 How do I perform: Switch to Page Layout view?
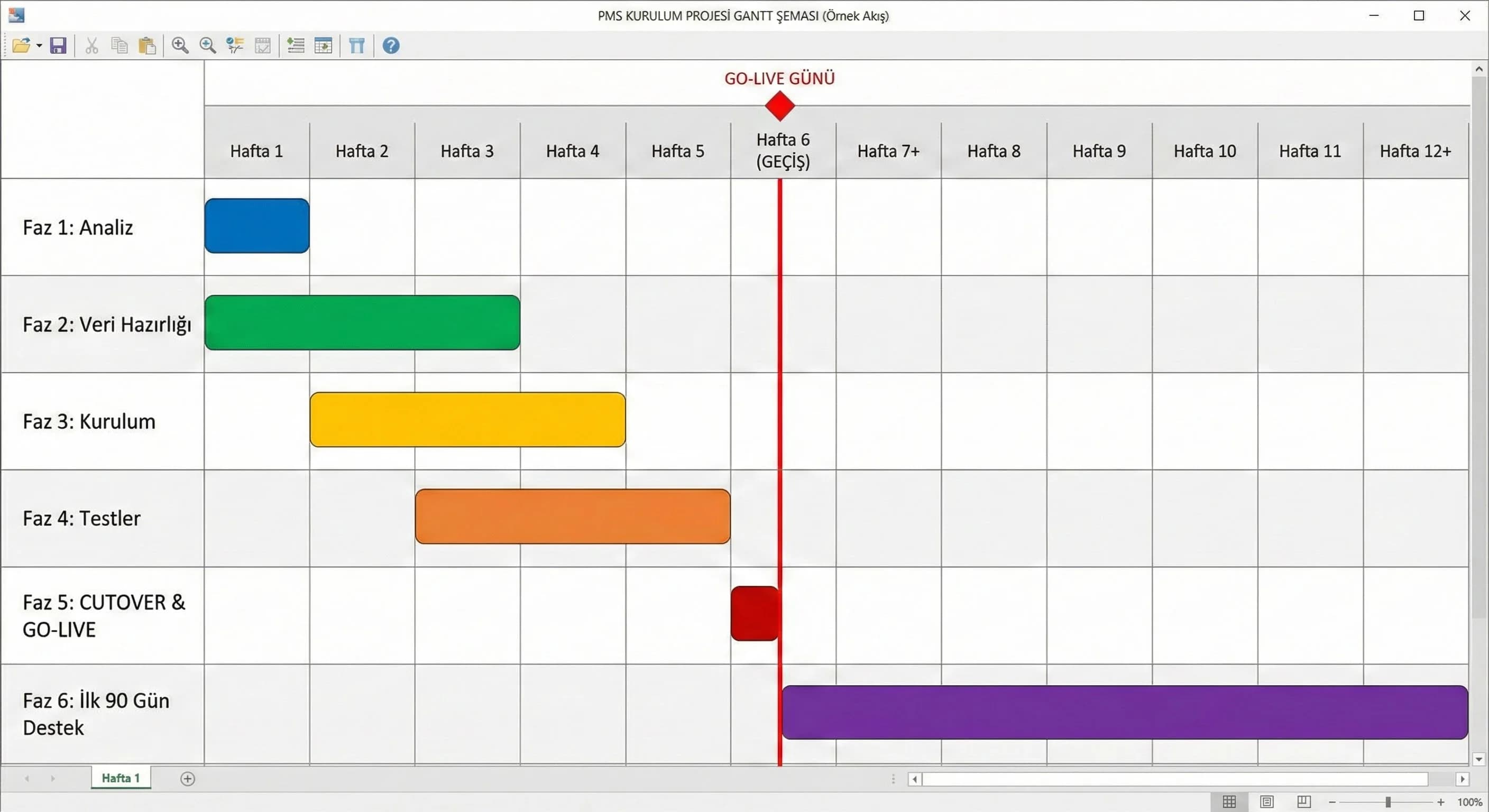click(1266, 801)
